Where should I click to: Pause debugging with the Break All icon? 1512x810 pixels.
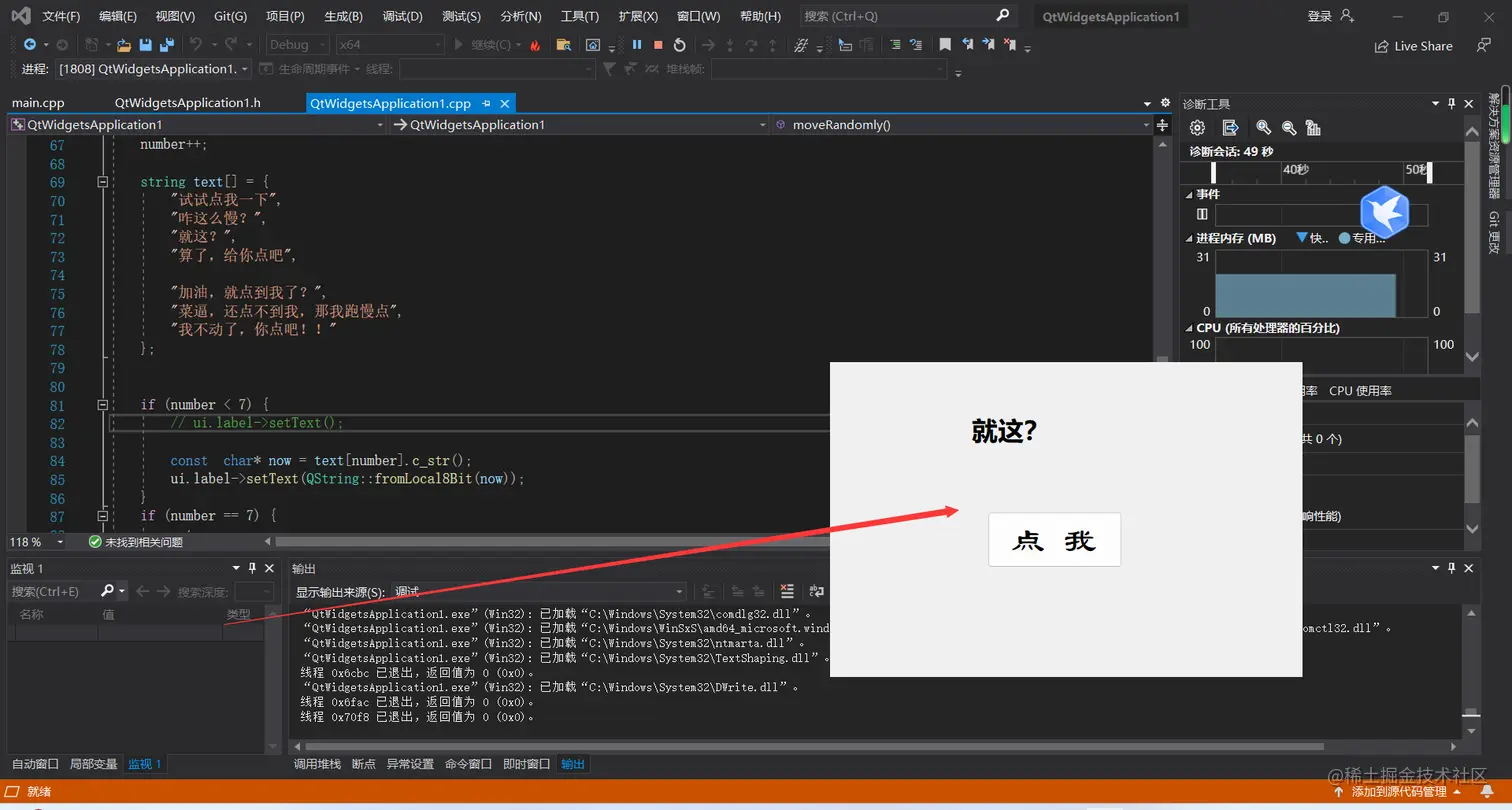[x=637, y=45]
